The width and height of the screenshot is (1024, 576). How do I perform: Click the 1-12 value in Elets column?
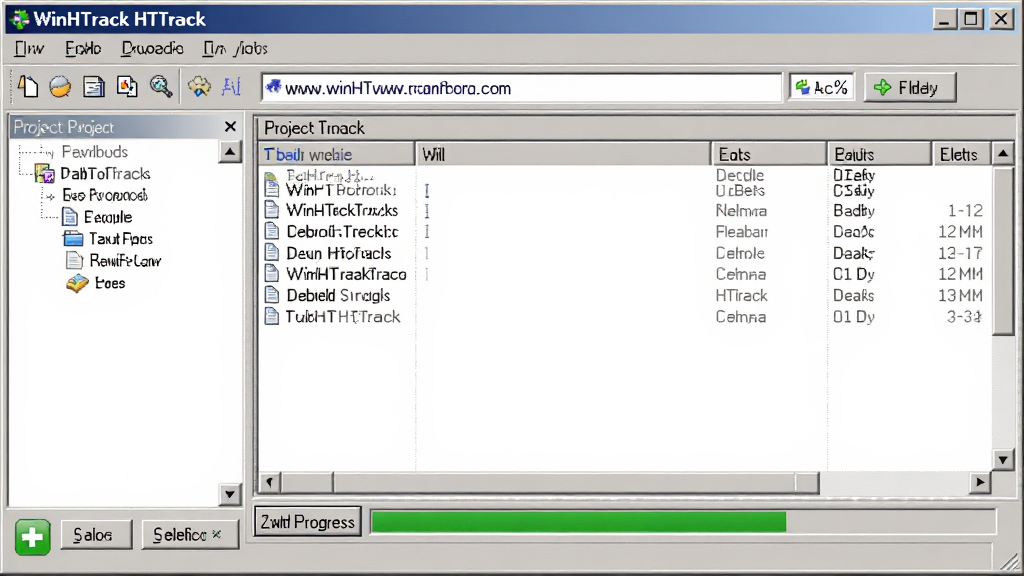click(965, 210)
